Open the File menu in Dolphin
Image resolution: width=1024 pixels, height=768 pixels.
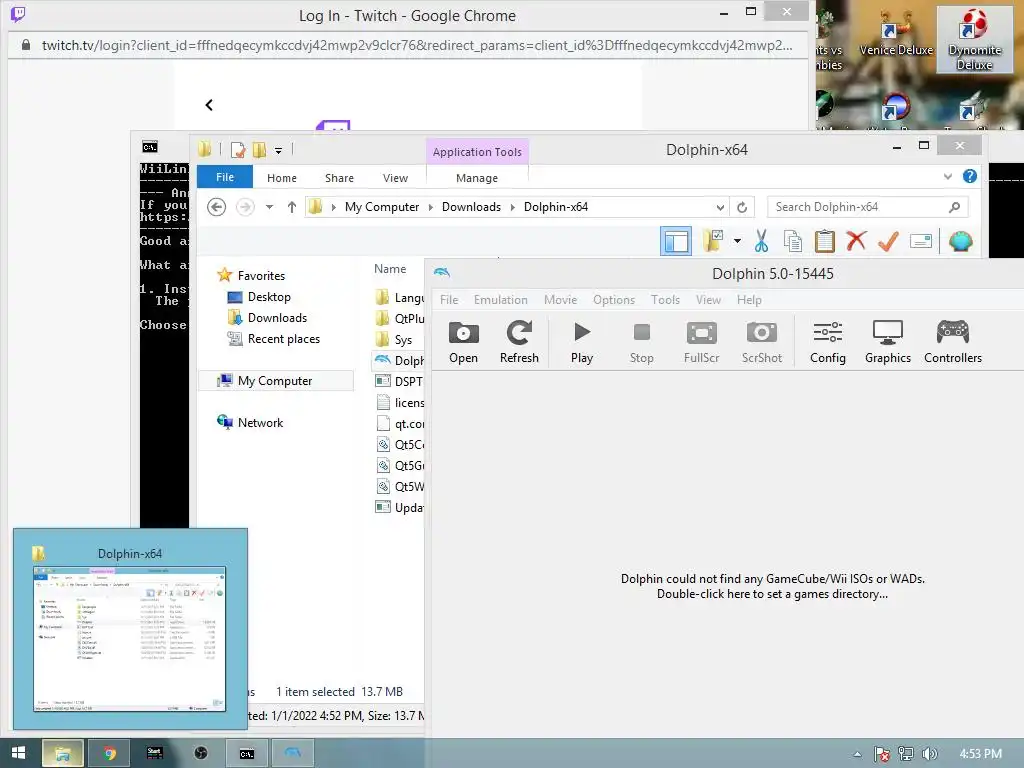tap(449, 300)
